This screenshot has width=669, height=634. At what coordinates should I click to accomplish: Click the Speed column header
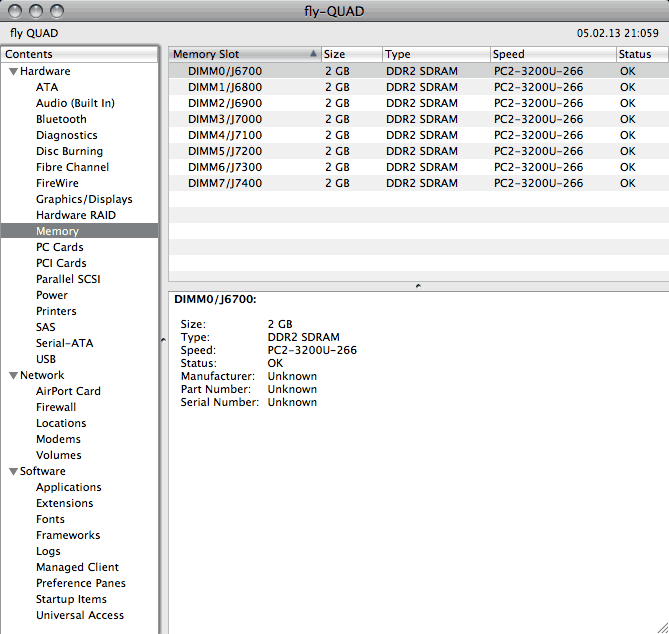[x=551, y=54]
